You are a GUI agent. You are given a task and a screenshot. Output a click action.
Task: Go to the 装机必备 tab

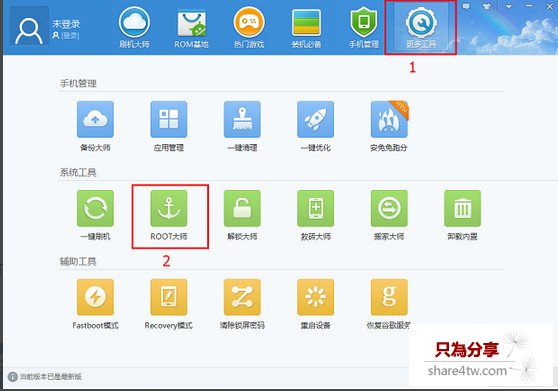(x=306, y=28)
